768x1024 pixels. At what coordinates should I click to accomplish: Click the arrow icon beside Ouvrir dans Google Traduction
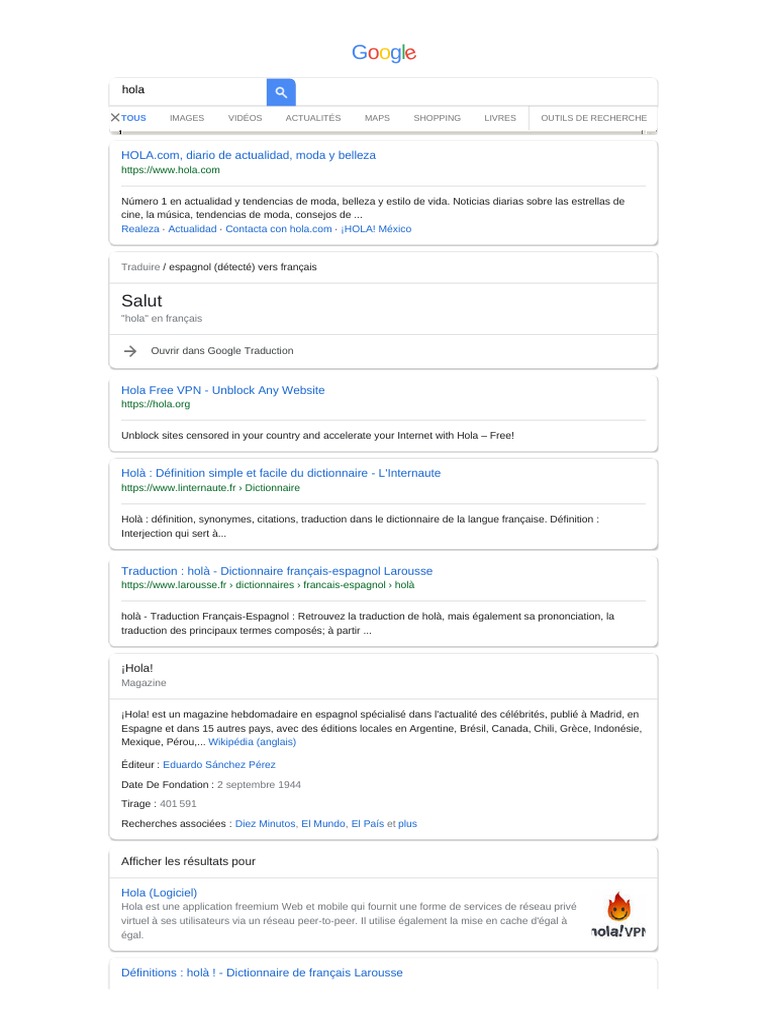pyautogui.click(x=130, y=351)
